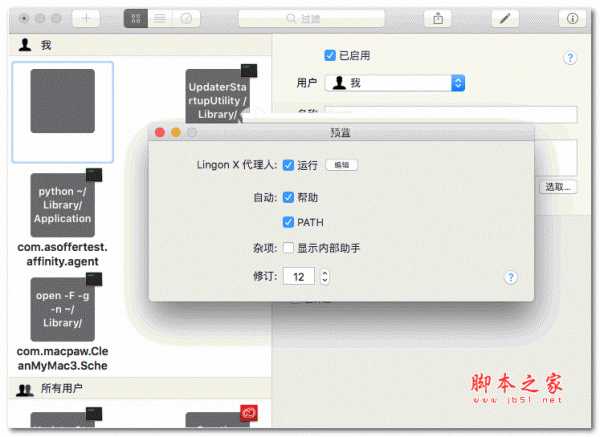Screen dimensions: 600x437
Task: Select the python affinity agent job icon
Action: 63,205
